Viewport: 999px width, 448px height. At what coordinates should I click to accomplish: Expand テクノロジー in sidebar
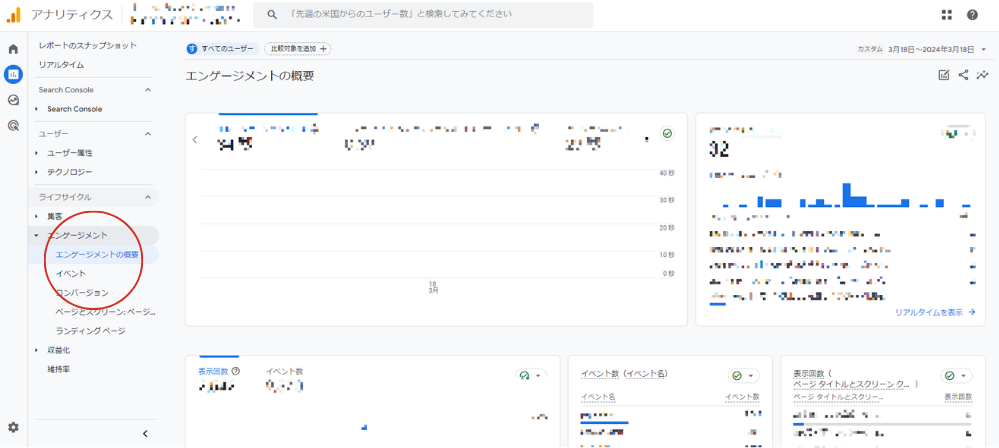tap(69, 172)
